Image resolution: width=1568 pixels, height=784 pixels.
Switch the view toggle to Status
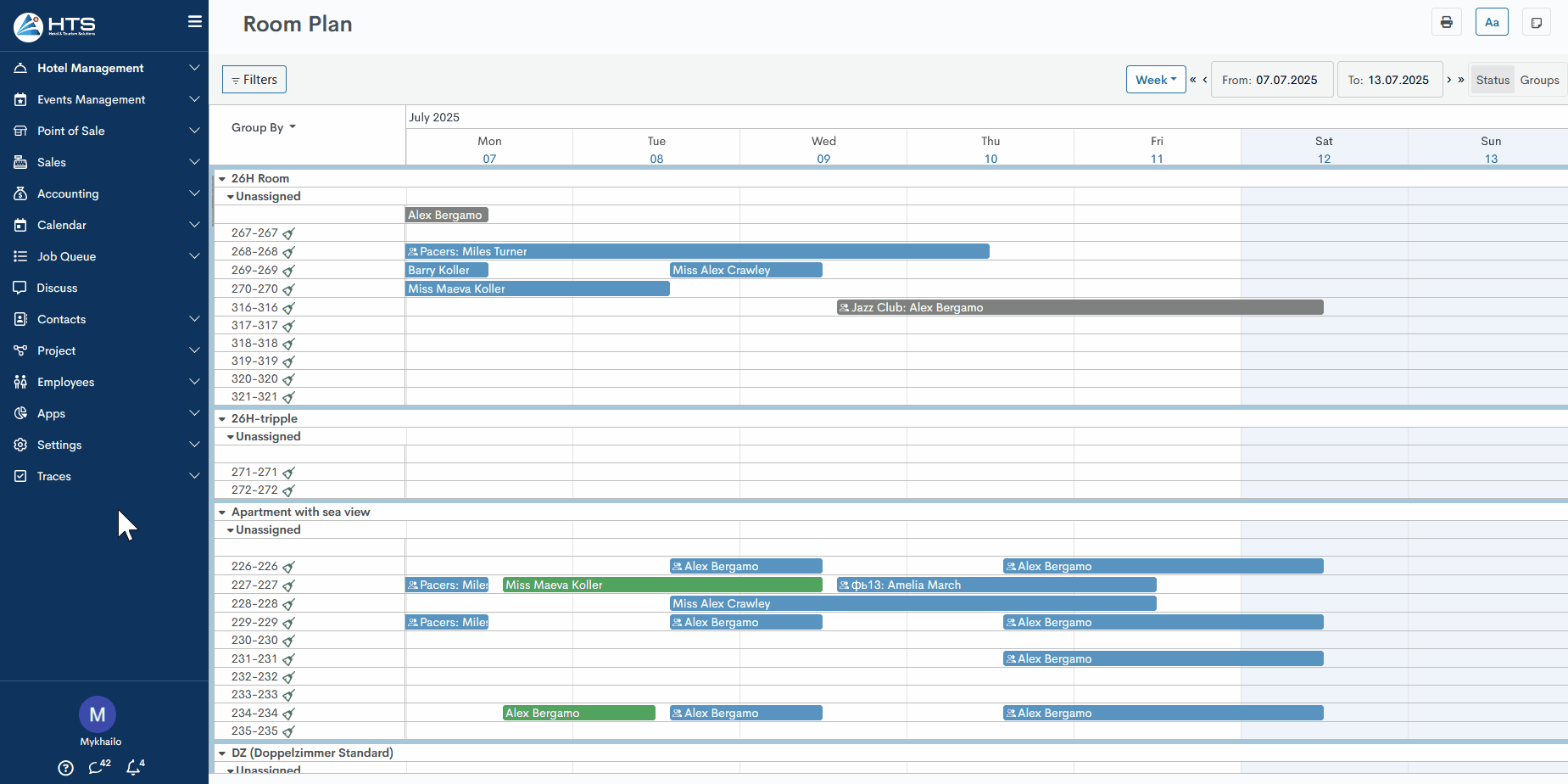point(1493,80)
